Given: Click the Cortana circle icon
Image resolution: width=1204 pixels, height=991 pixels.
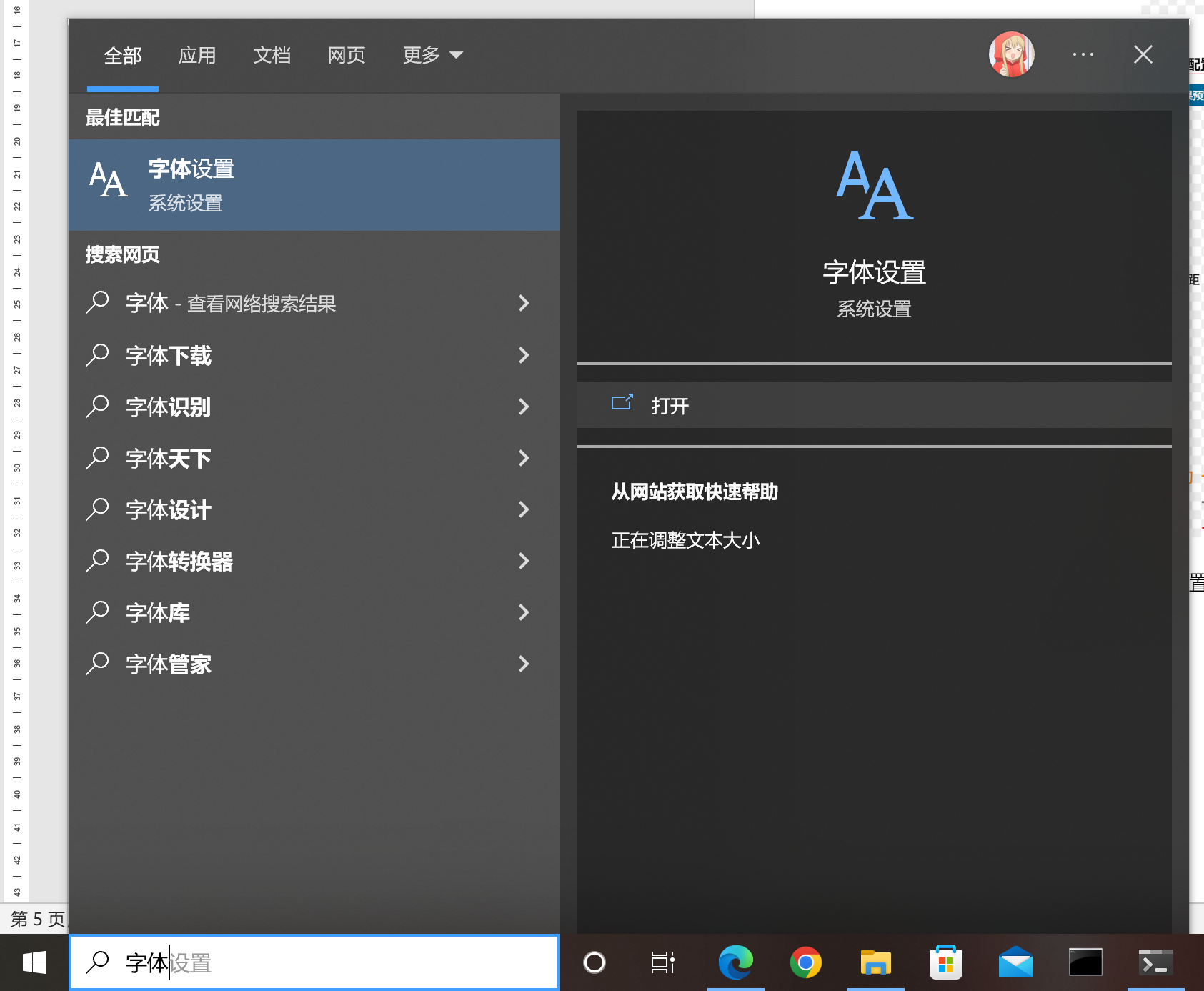Looking at the screenshot, I should click(594, 962).
